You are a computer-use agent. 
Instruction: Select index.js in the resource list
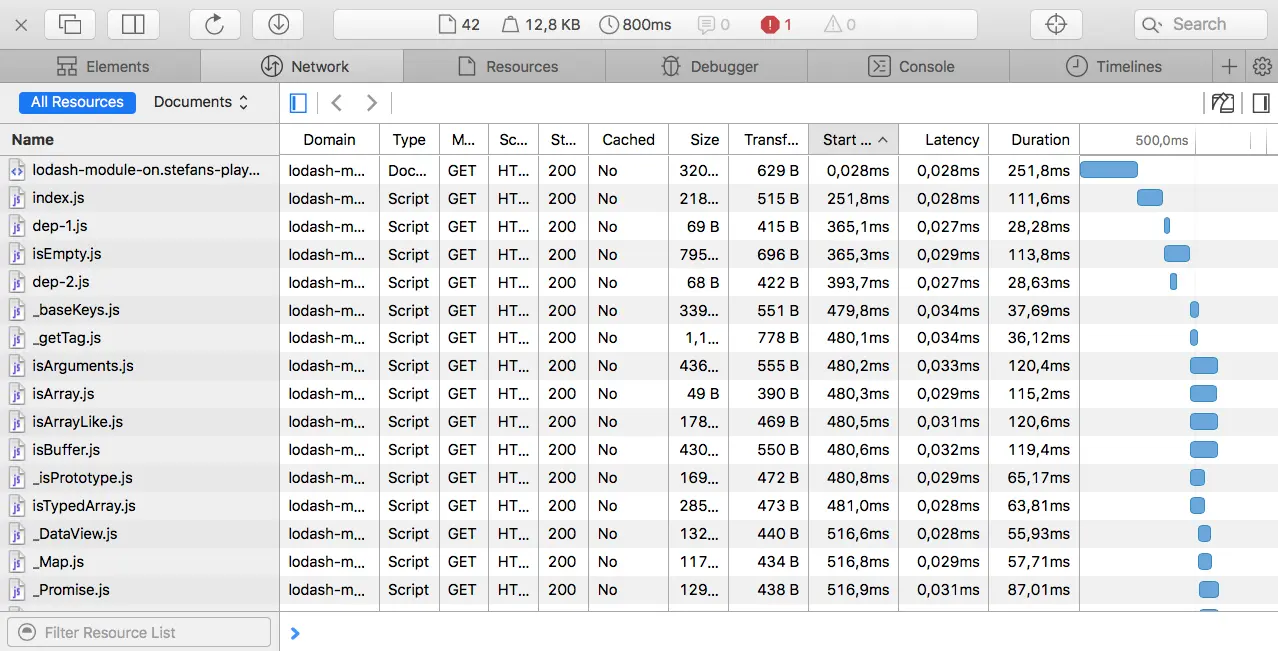tap(140, 198)
